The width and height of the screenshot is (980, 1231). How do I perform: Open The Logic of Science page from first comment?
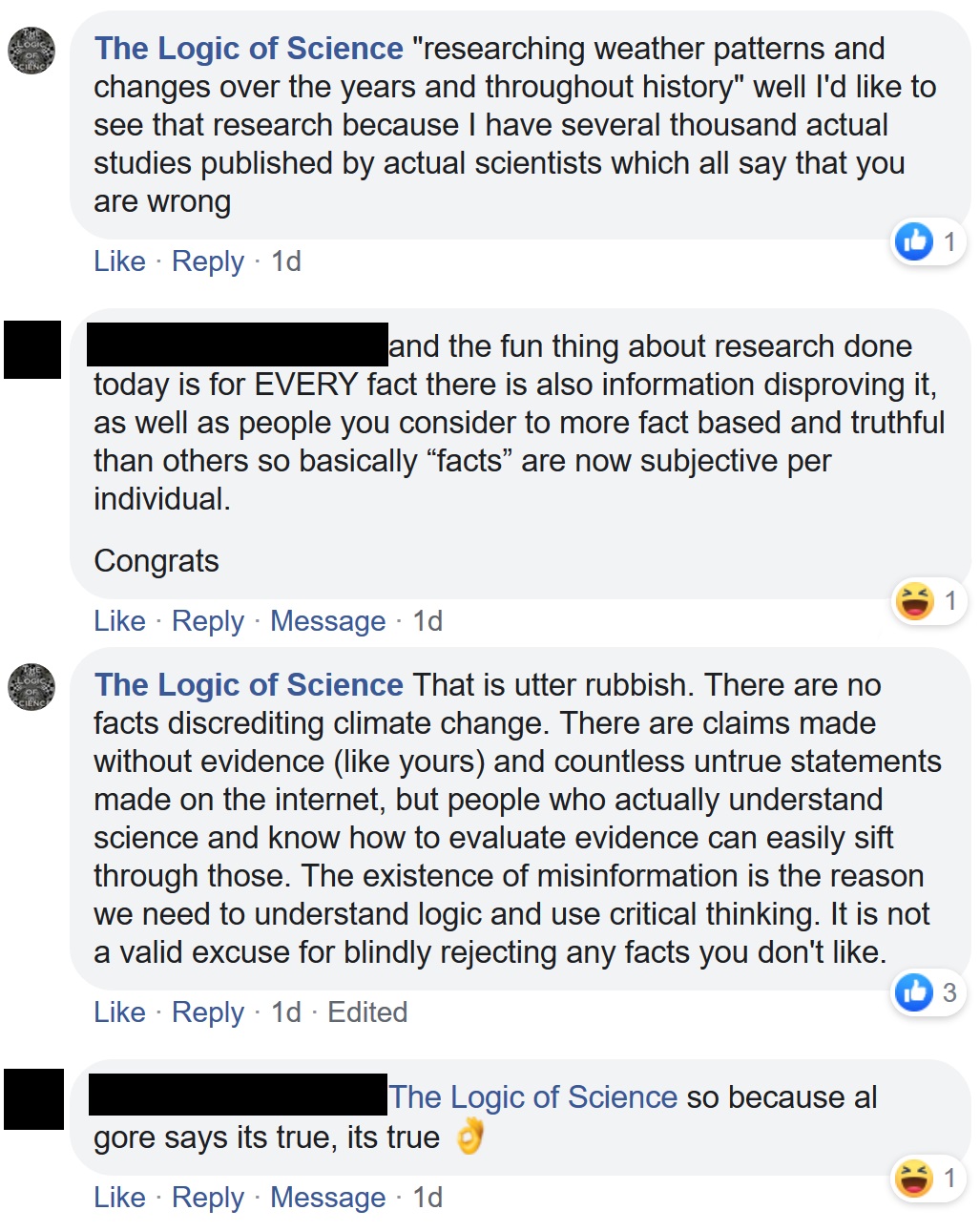coord(248,49)
